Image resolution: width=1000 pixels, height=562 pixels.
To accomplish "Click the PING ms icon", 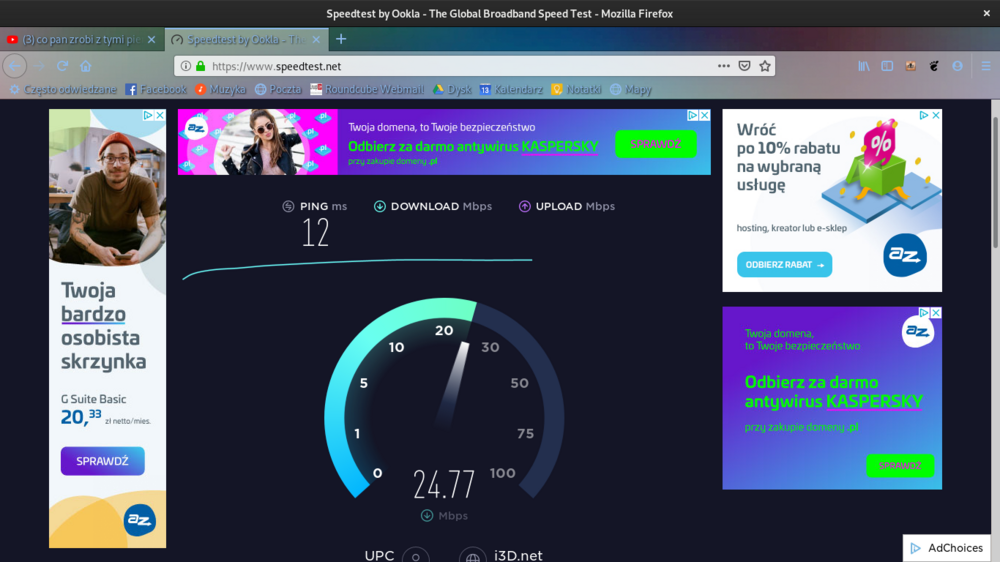I will (x=288, y=206).
